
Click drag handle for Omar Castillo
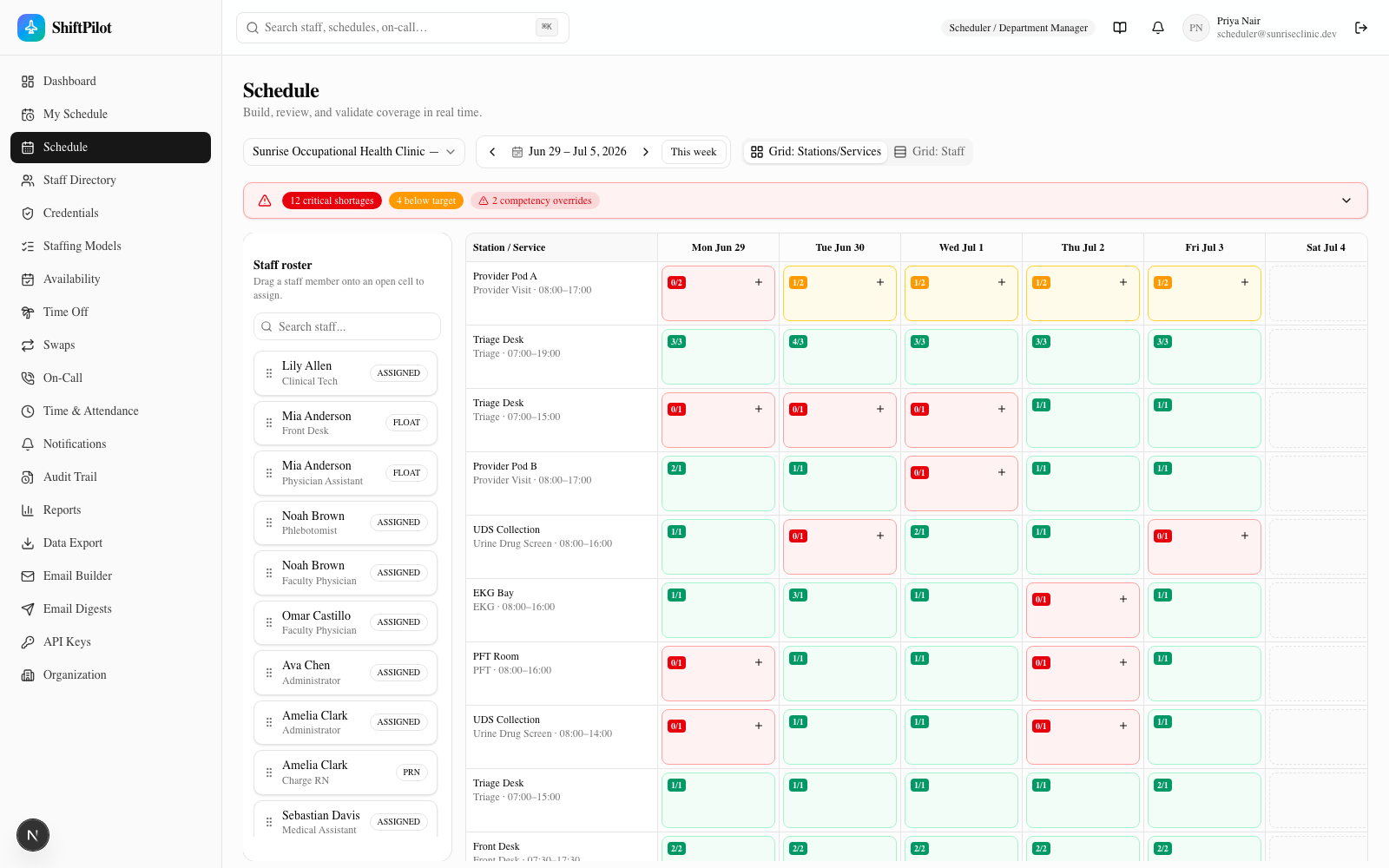(x=269, y=622)
